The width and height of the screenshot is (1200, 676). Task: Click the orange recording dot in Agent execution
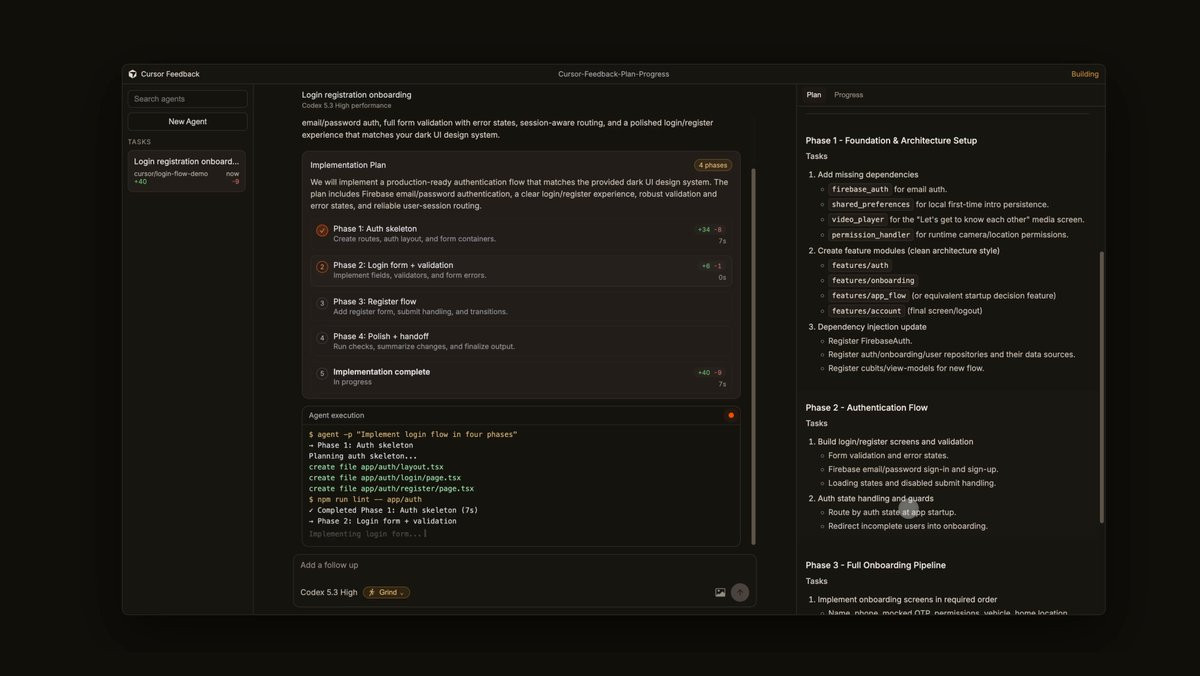coord(731,415)
